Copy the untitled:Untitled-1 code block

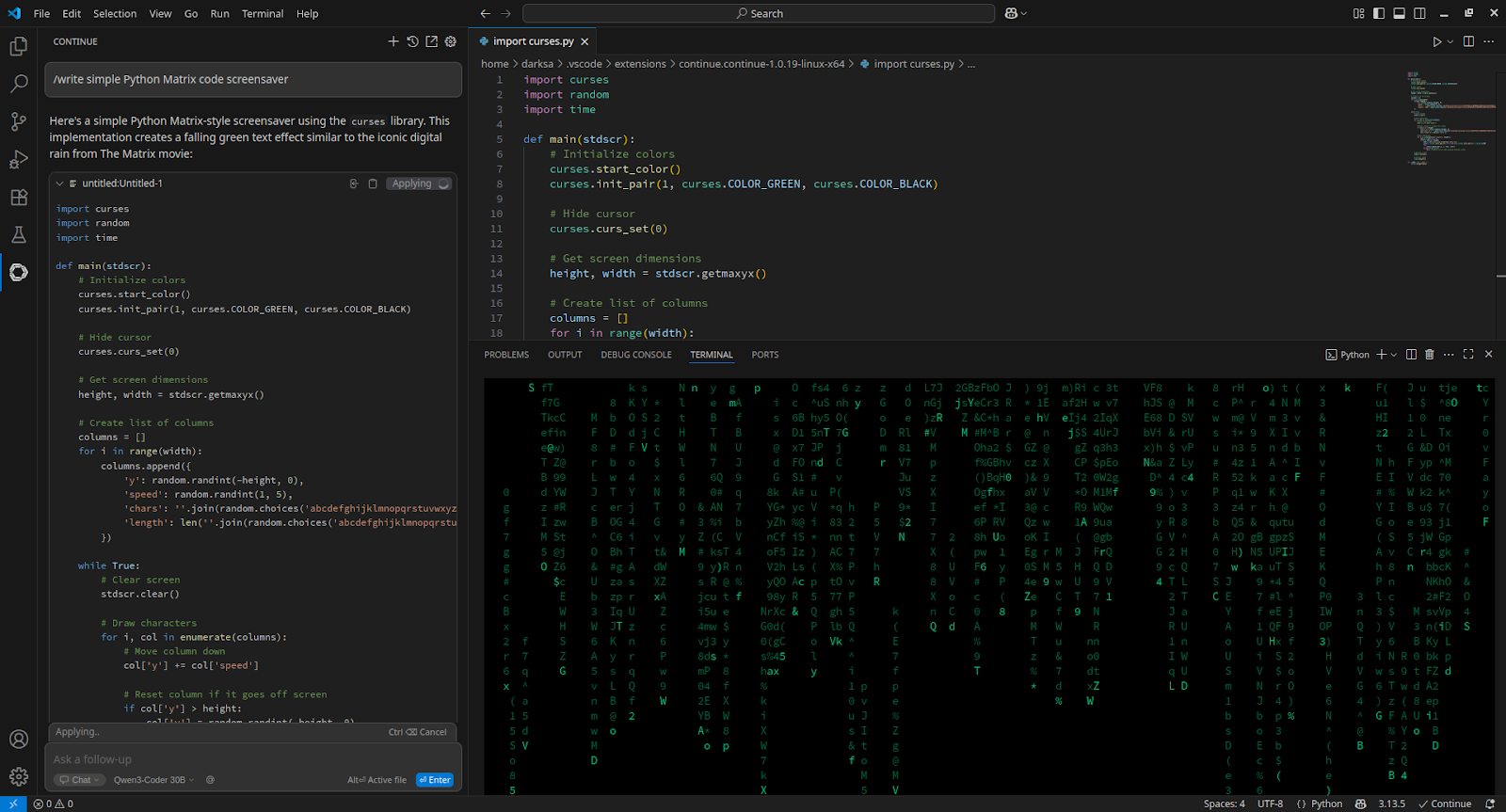tap(373, 183)
